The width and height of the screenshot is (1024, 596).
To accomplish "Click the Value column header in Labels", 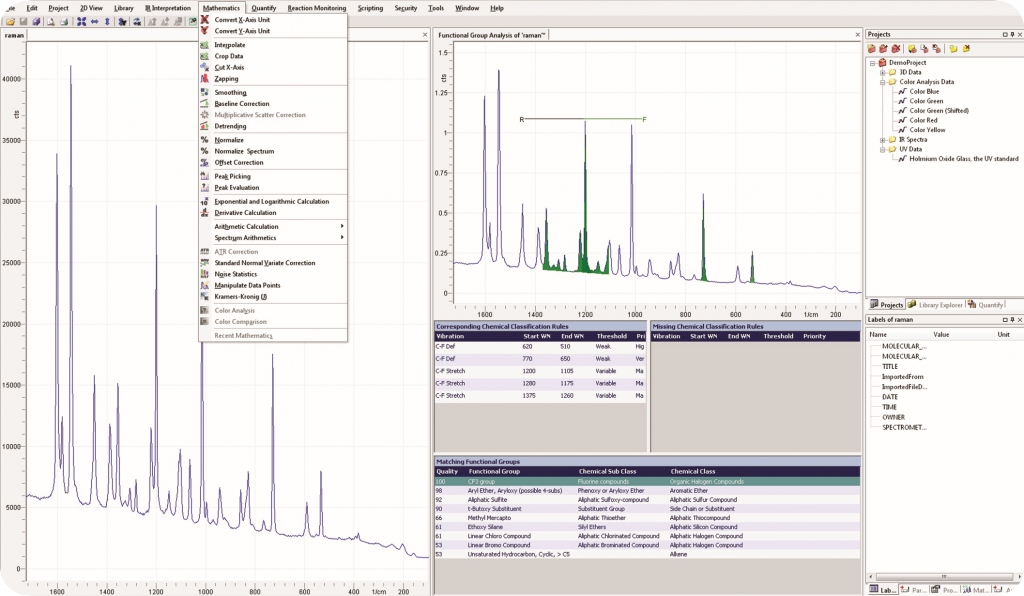I will (941, 334).
